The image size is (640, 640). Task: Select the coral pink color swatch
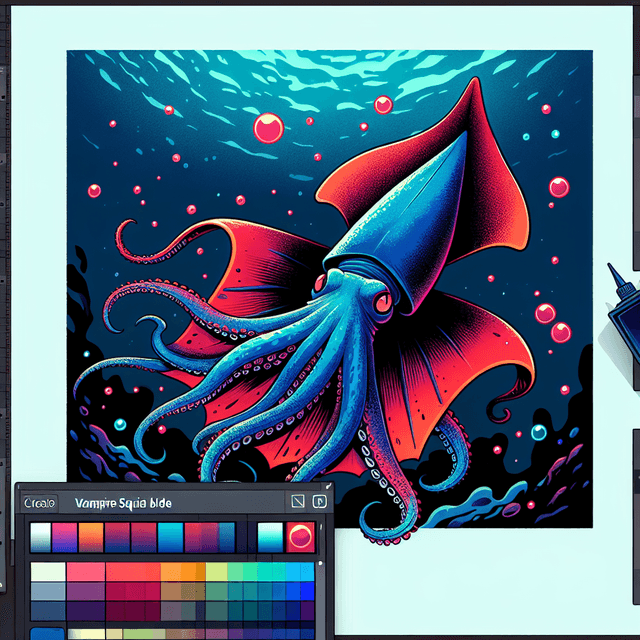[x=86, y=571]
